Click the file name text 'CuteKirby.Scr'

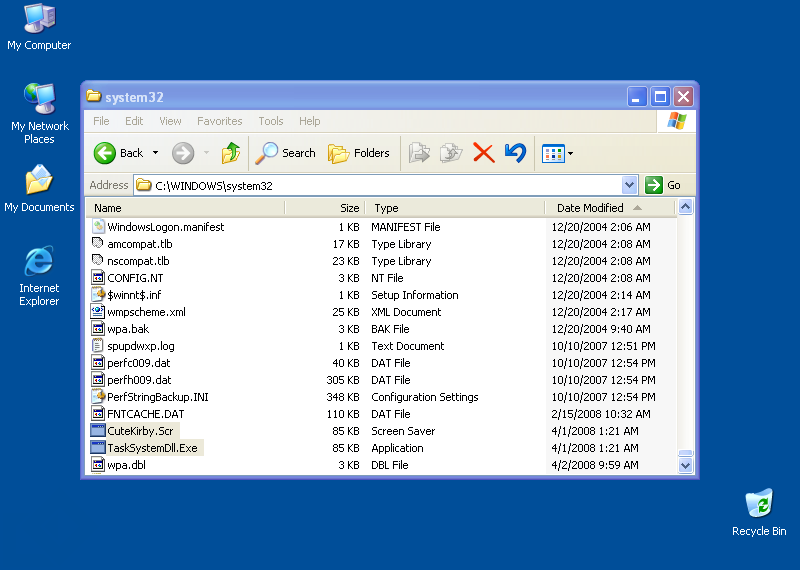[140, 431]
